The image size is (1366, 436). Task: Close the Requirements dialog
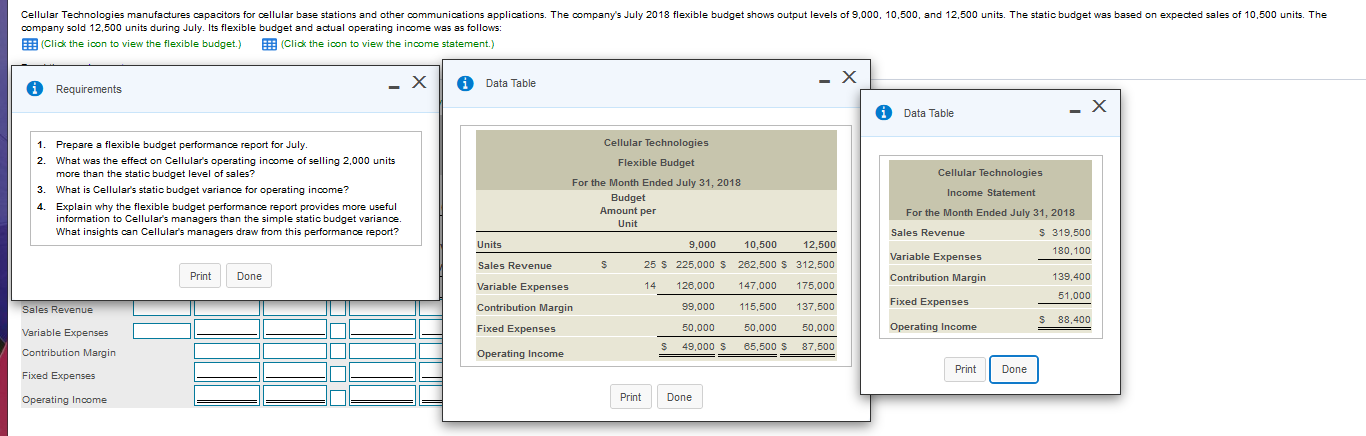pyautogui.click(x=420, y=81)
